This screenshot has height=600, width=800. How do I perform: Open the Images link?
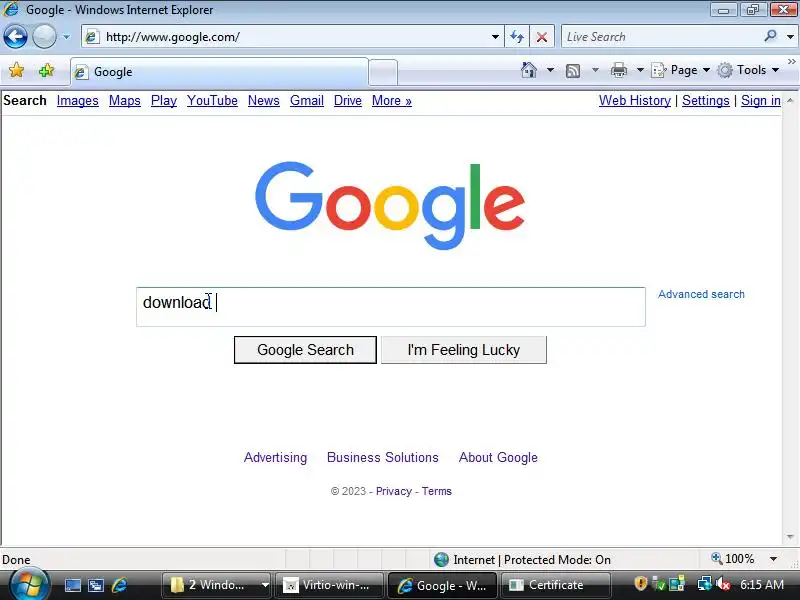click(x=78, y=101)
